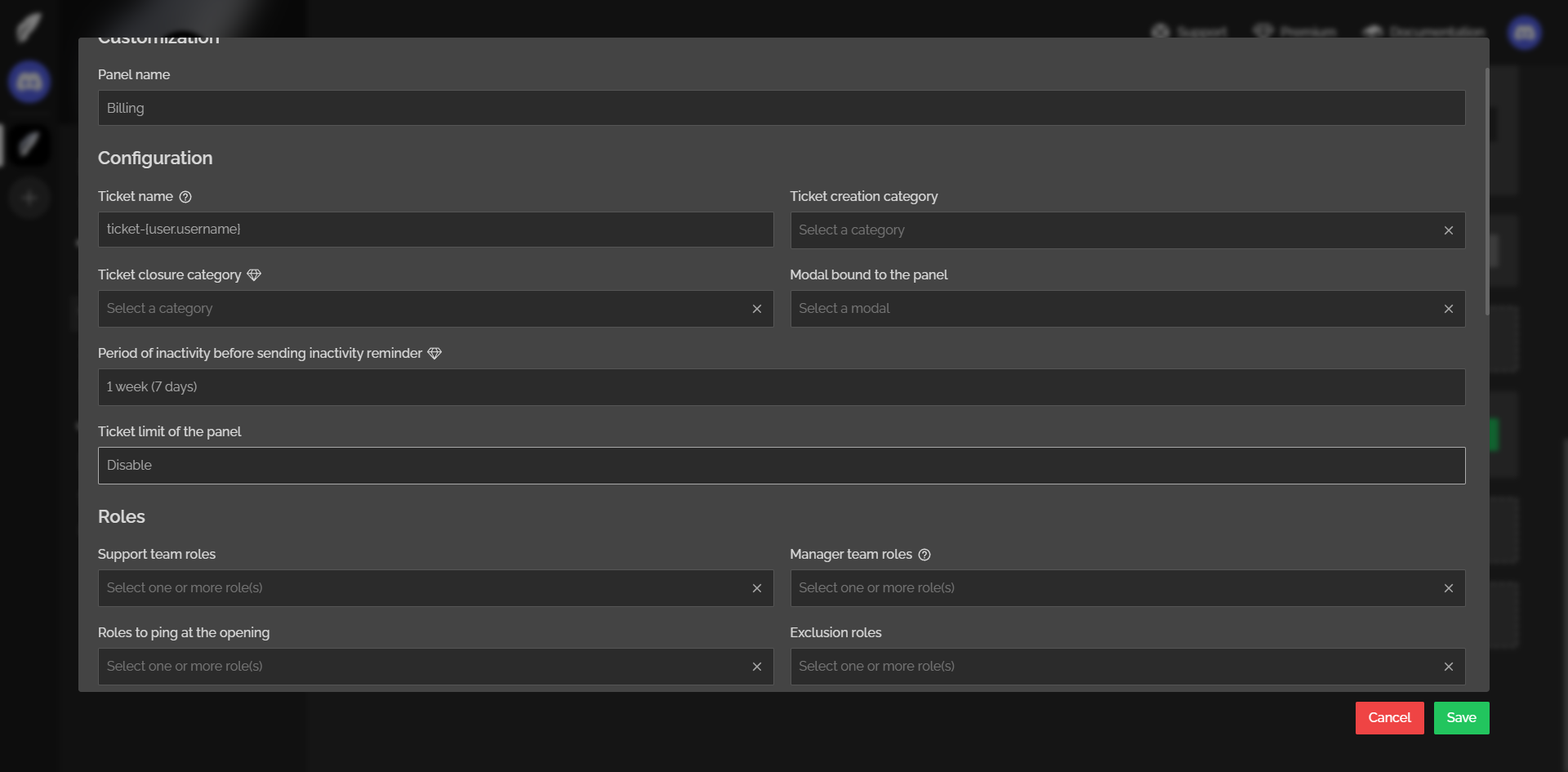The image size is (1568, 772).
Task: Clear the Ticket closure category field
Action: click(756, 309)
